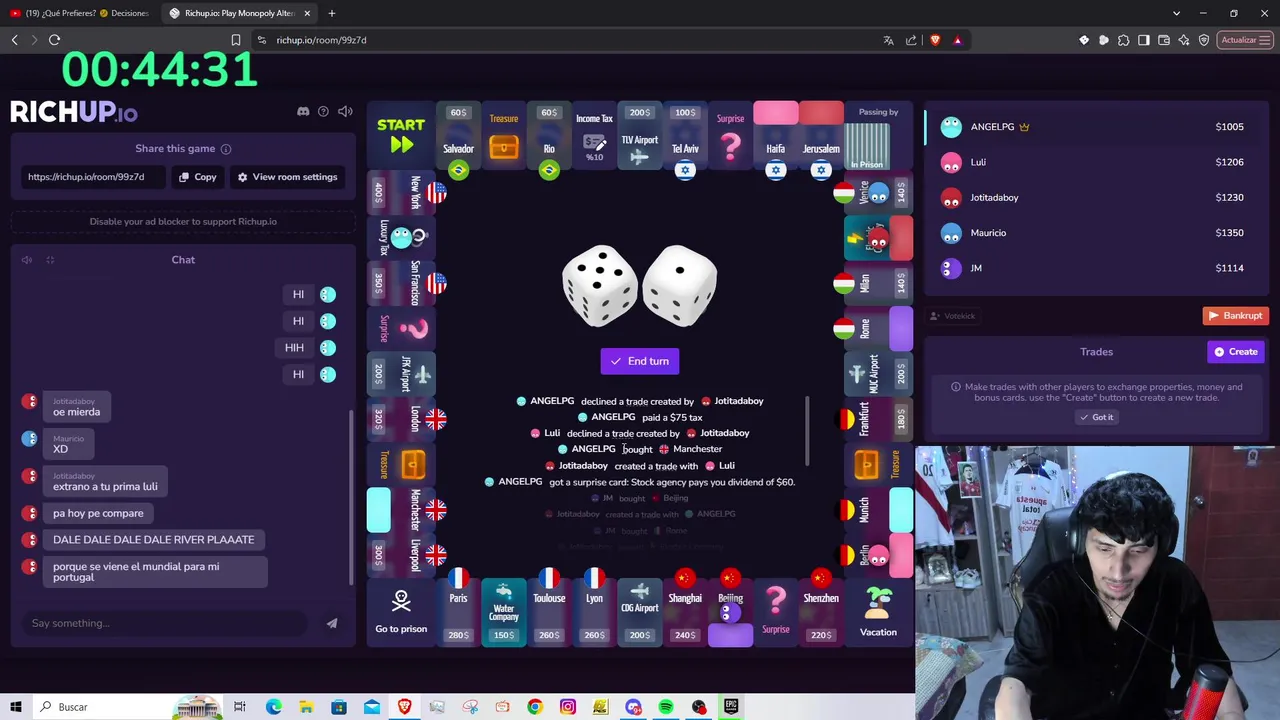Viewport: 1280px width, 720px height.
Task: Open Shenzhen property tile
Action: (x=821, y=611)
